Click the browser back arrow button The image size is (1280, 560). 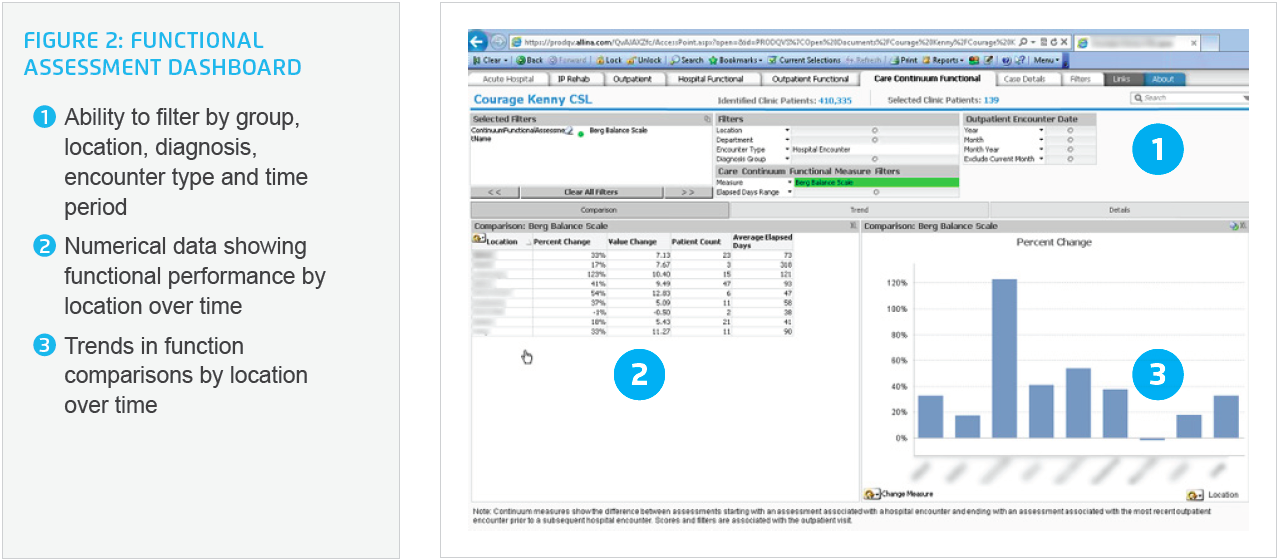point(478,43)
